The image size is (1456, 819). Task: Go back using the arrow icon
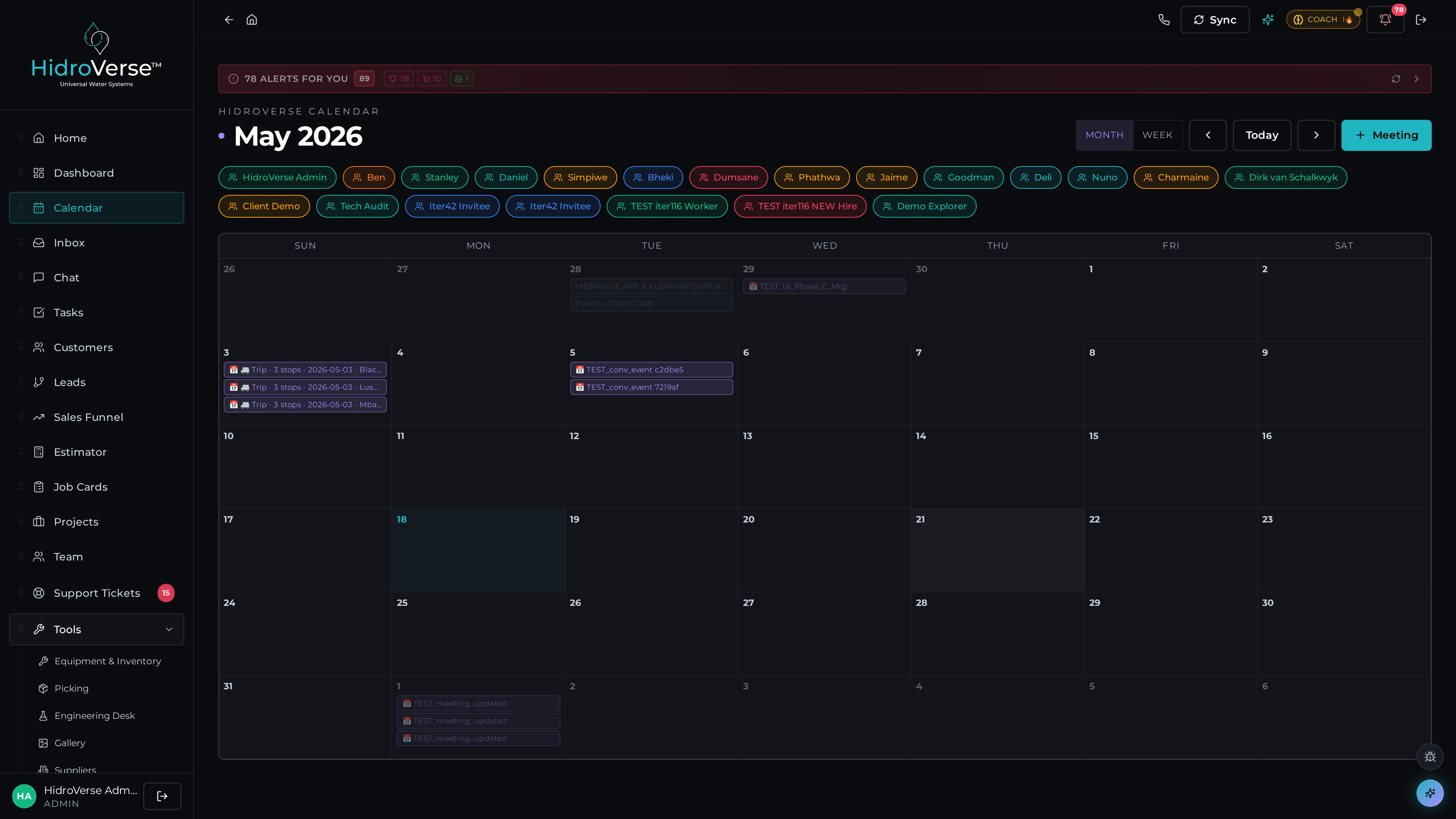[x=228, y=20]
